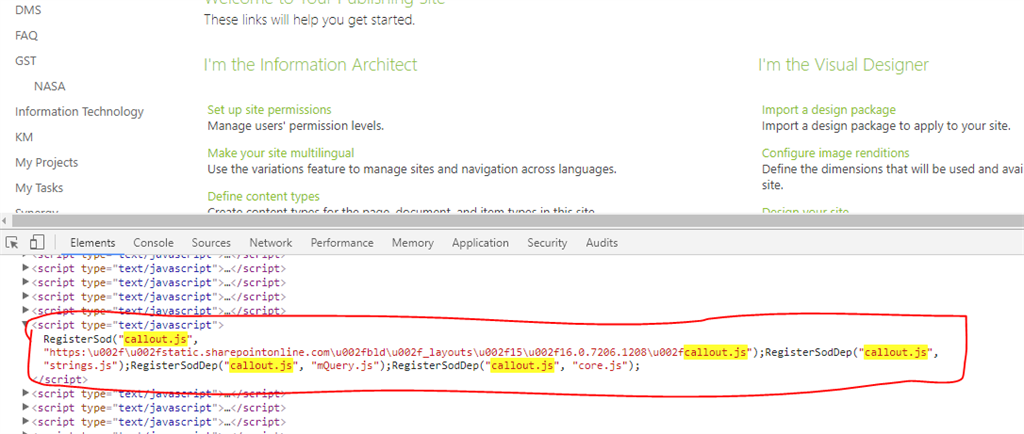Click Configure image renditions link
The width and height of the screenshot is (1024, 434).
(835, 153)
